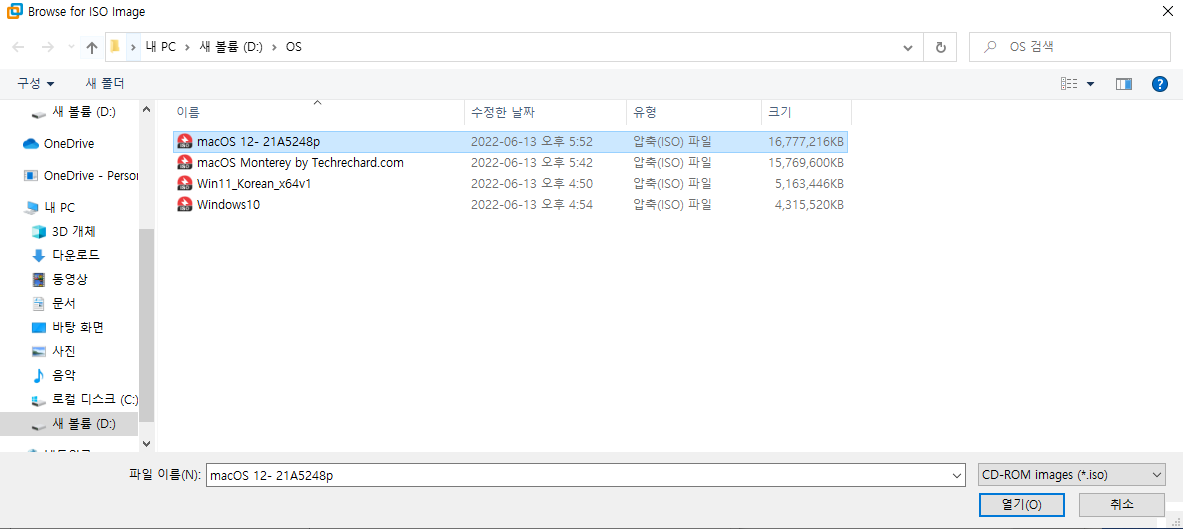Select macOS 12- 21A5248p ISO file icon

click(x=184, y=141)
